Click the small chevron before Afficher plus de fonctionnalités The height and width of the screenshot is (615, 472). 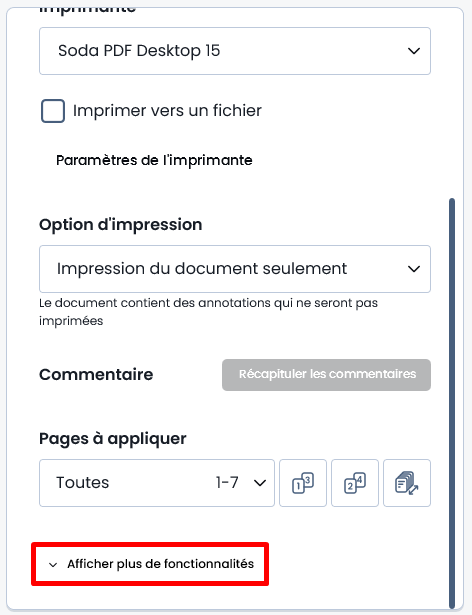(53, 565)
